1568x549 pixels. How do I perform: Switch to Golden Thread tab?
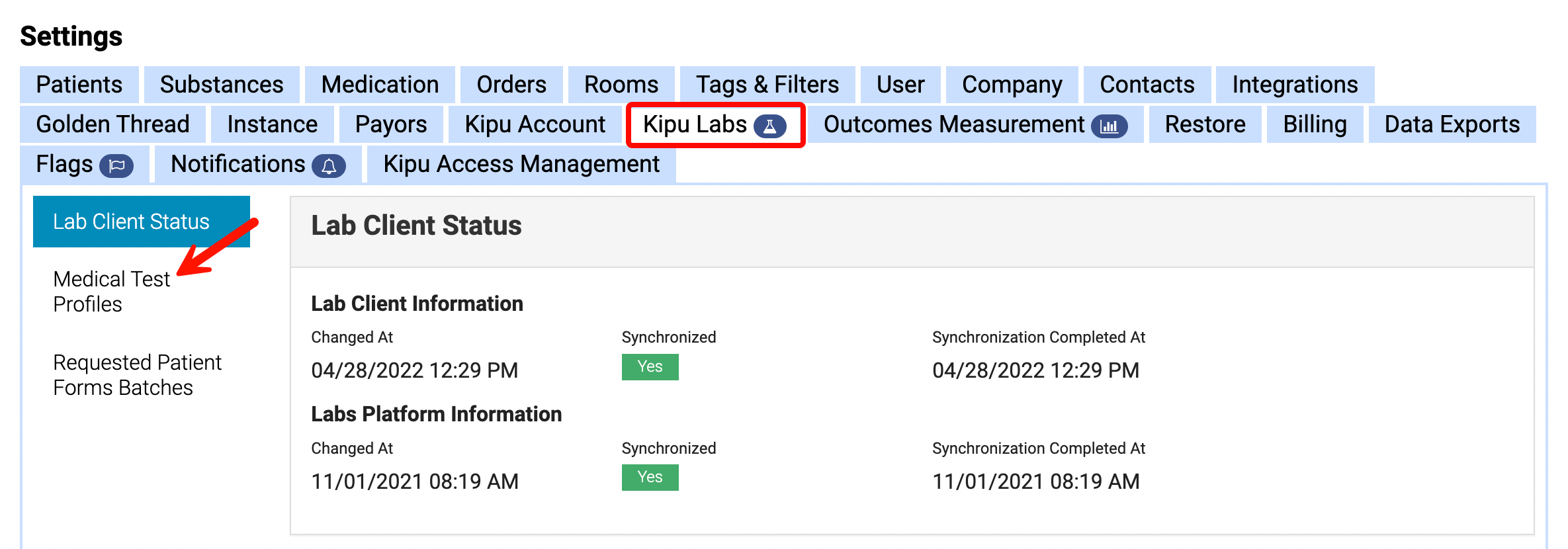point(112,124)
